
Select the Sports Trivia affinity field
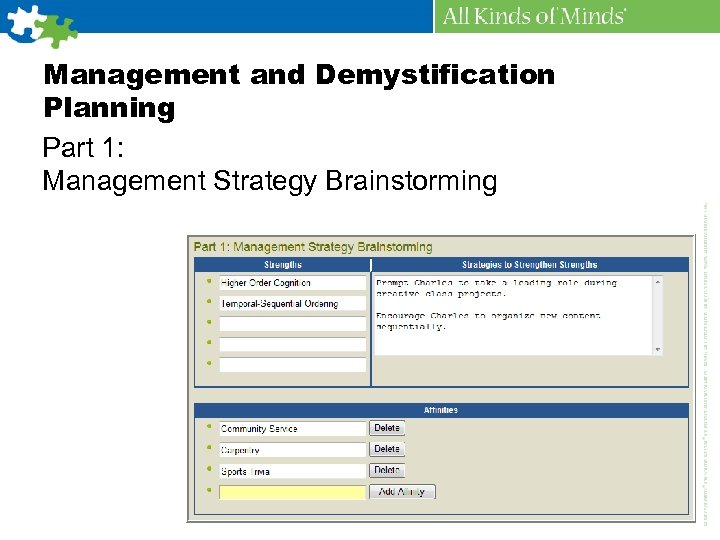pyautogui.click(x=292, y=471)
